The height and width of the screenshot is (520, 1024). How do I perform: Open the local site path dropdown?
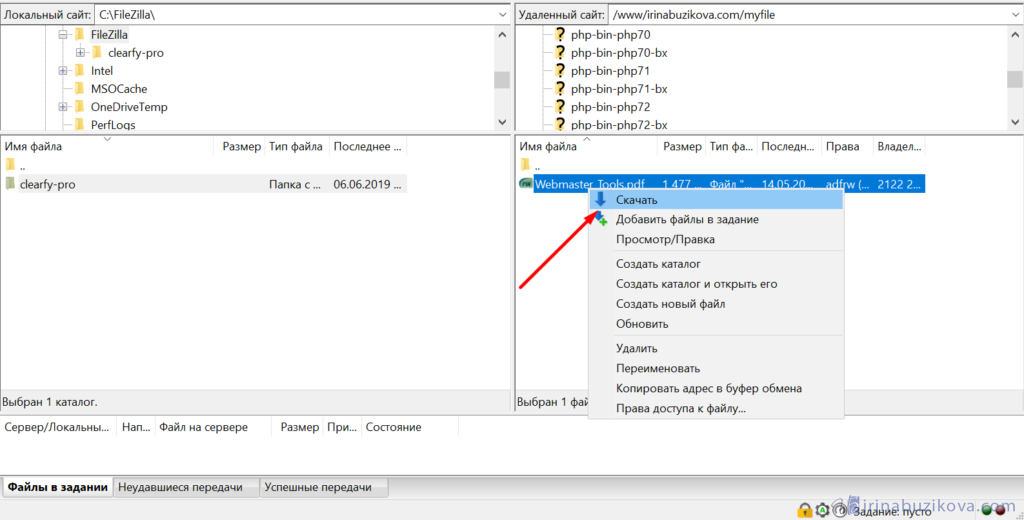pos(501,15)
